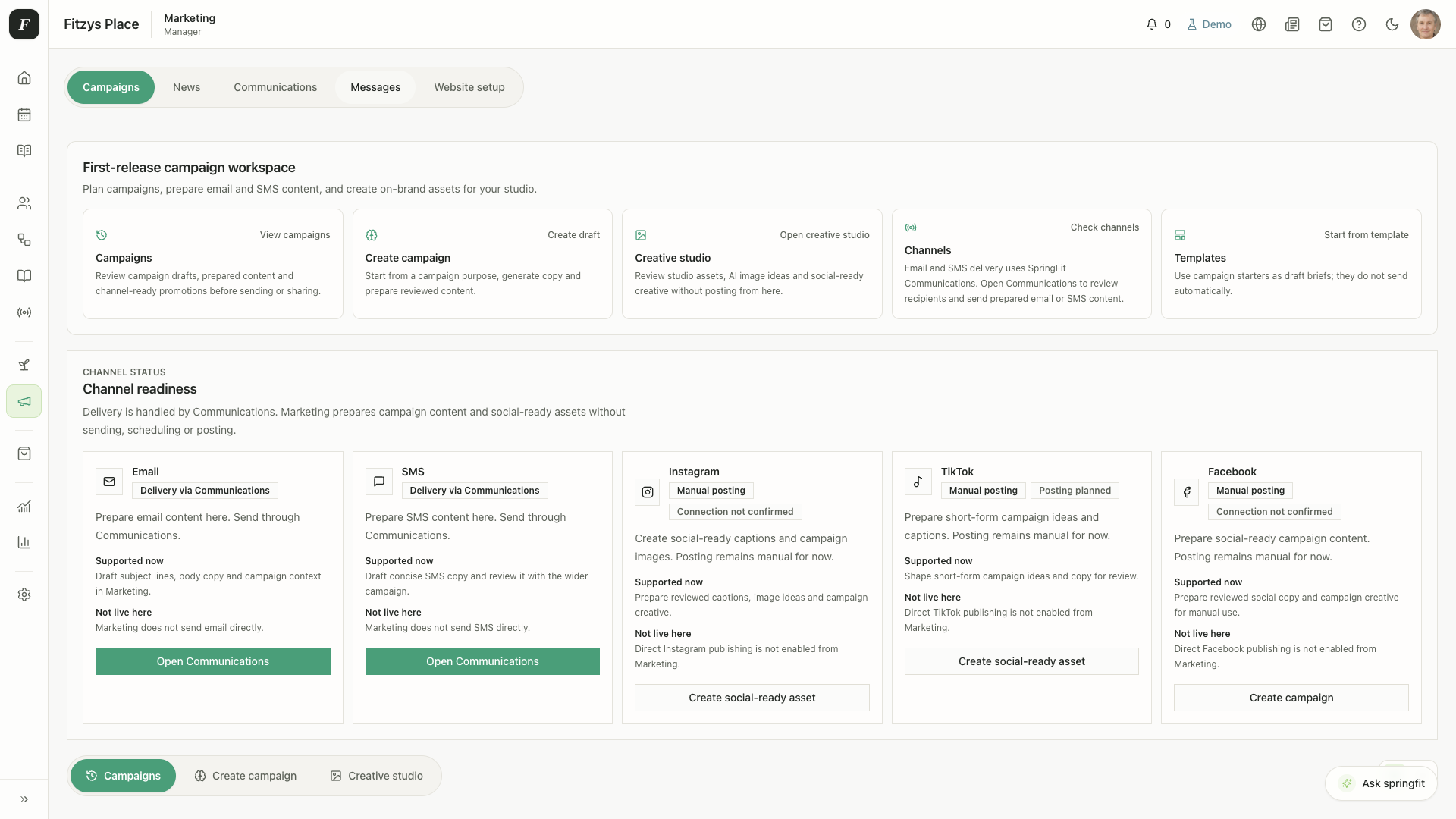Click the Campaigns card history icon
1456x819 pixels.
pos(102,235)
